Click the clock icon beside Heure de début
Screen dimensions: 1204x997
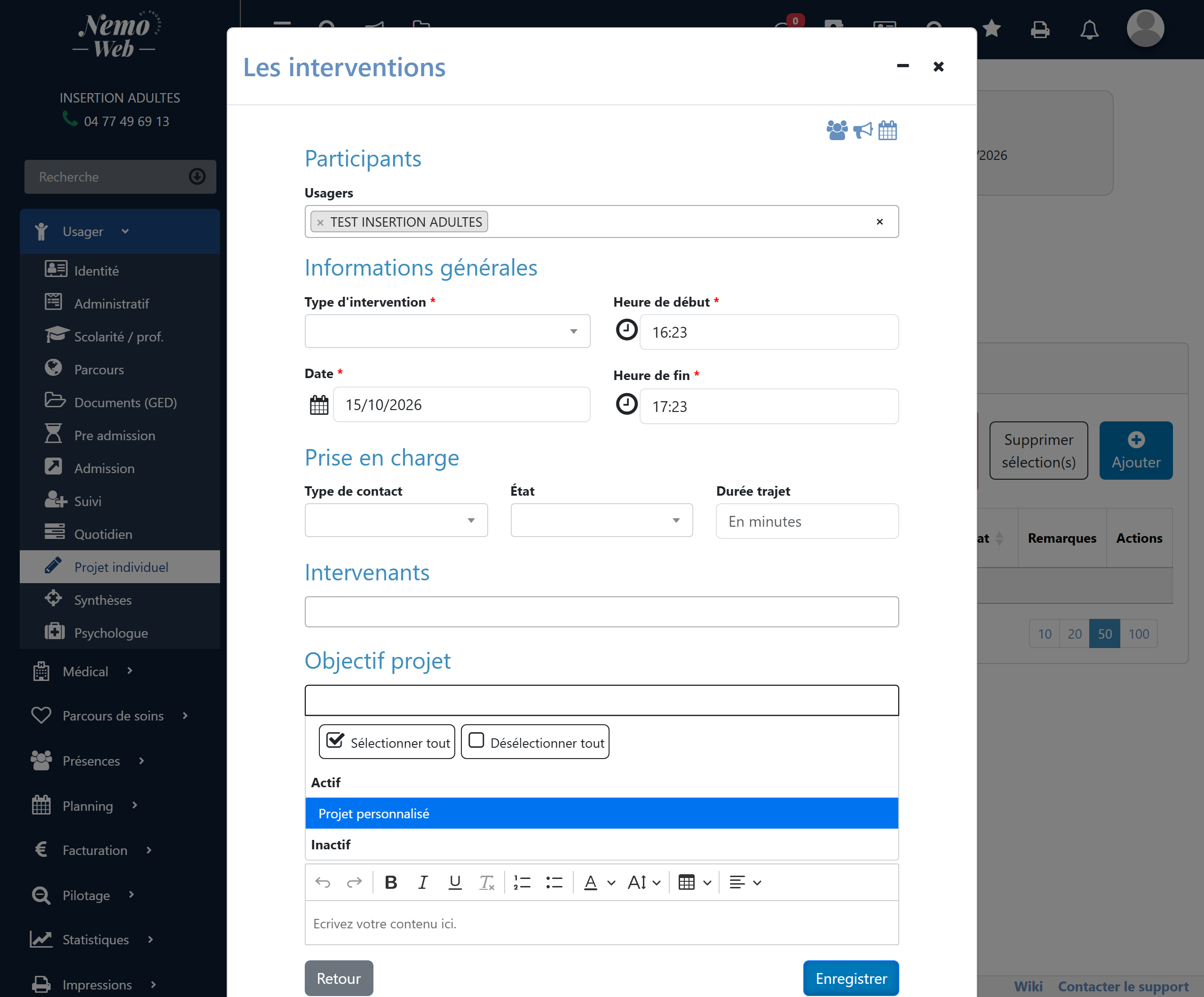click(x=626, y=330)
